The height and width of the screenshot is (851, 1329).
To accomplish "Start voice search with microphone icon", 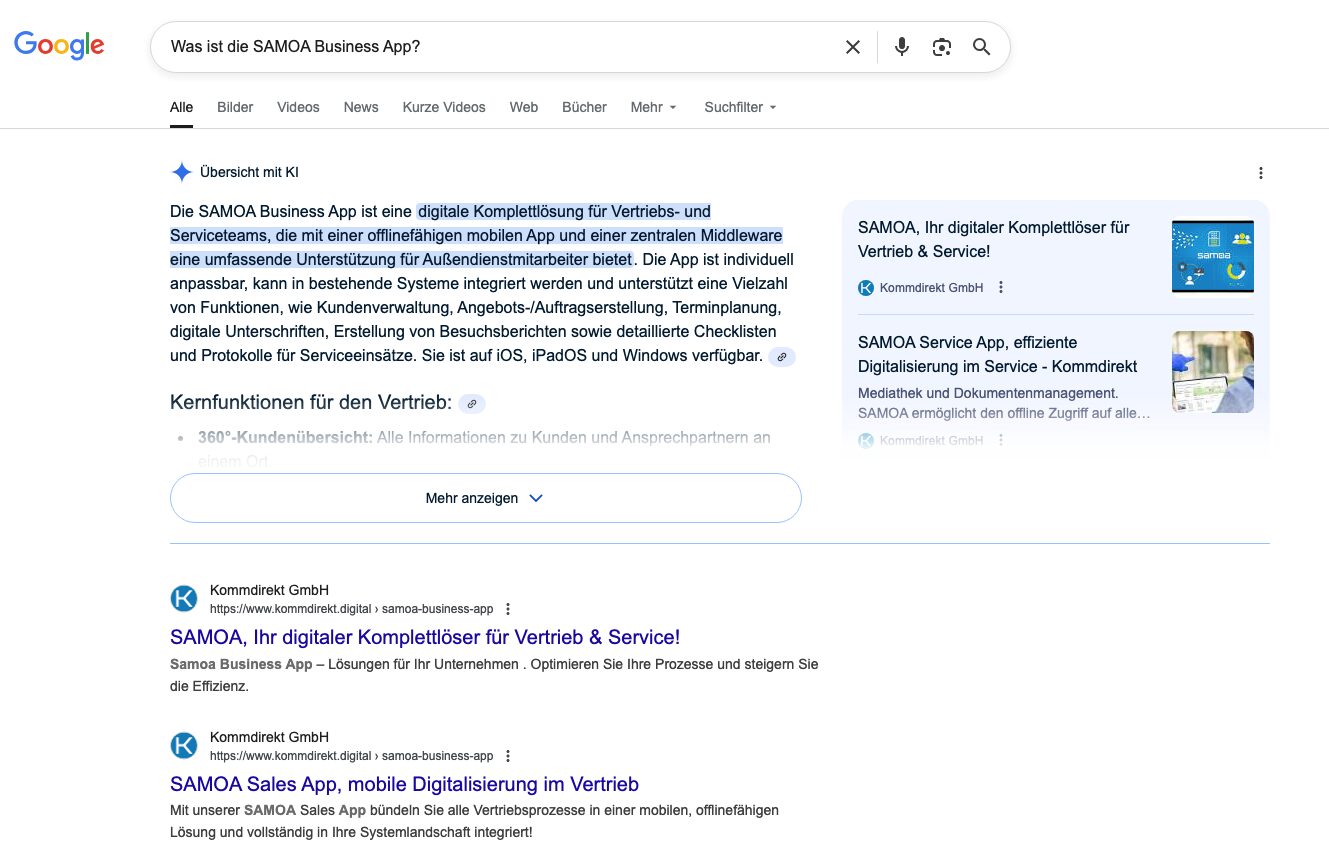I will point(901,47).
